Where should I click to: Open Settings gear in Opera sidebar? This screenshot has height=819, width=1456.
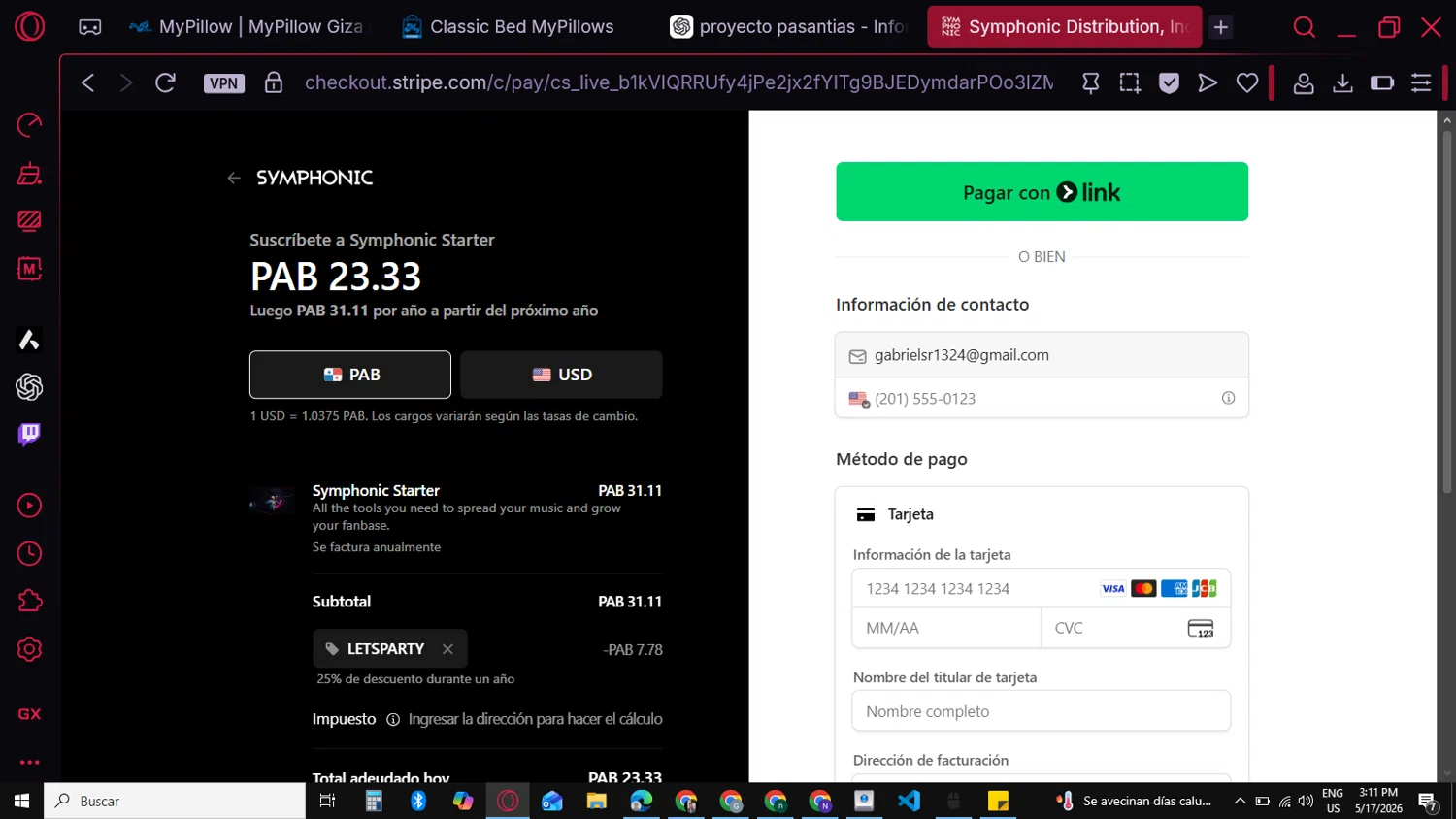[29, 649]
